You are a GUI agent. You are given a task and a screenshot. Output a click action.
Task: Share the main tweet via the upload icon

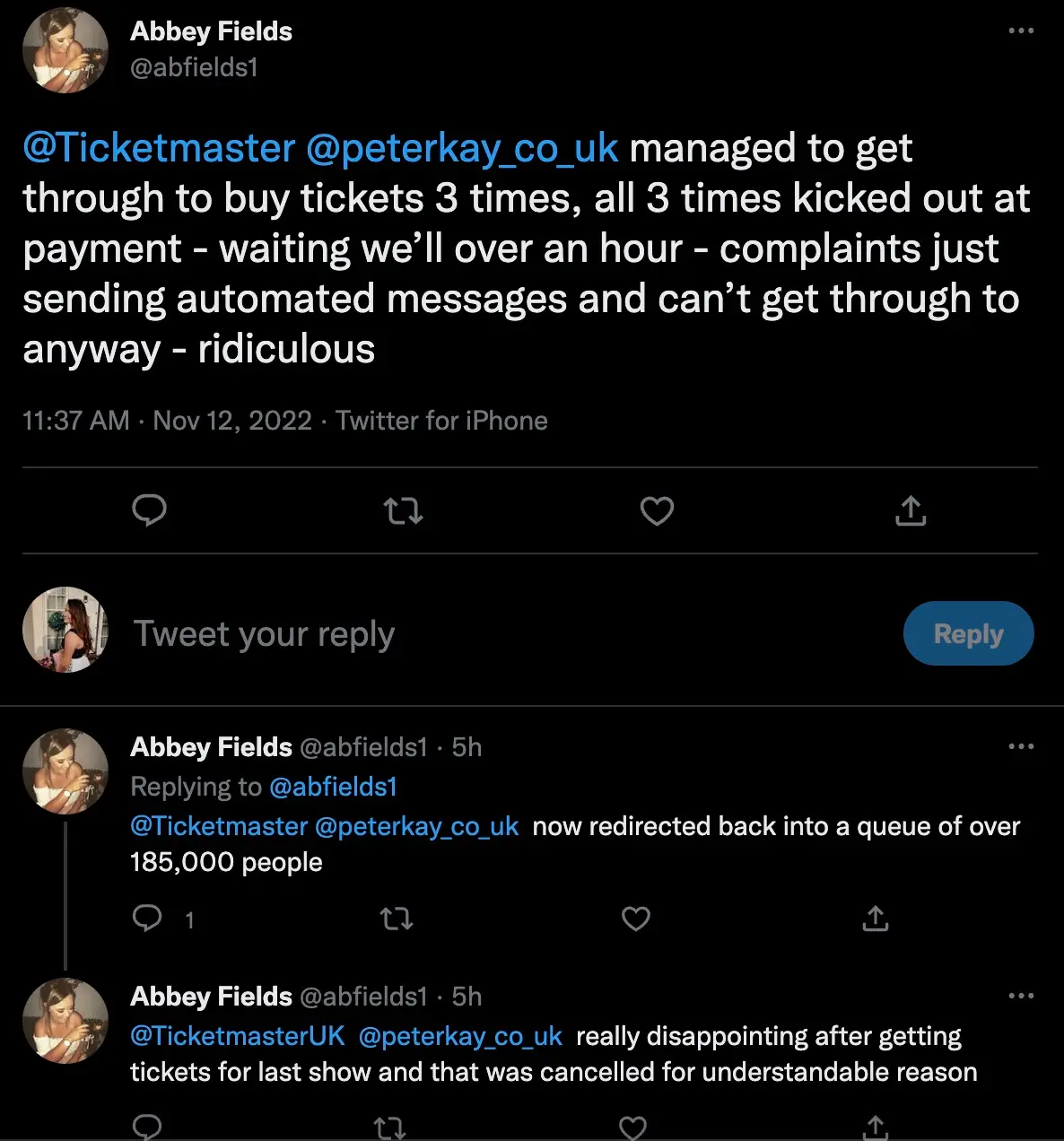911,510
